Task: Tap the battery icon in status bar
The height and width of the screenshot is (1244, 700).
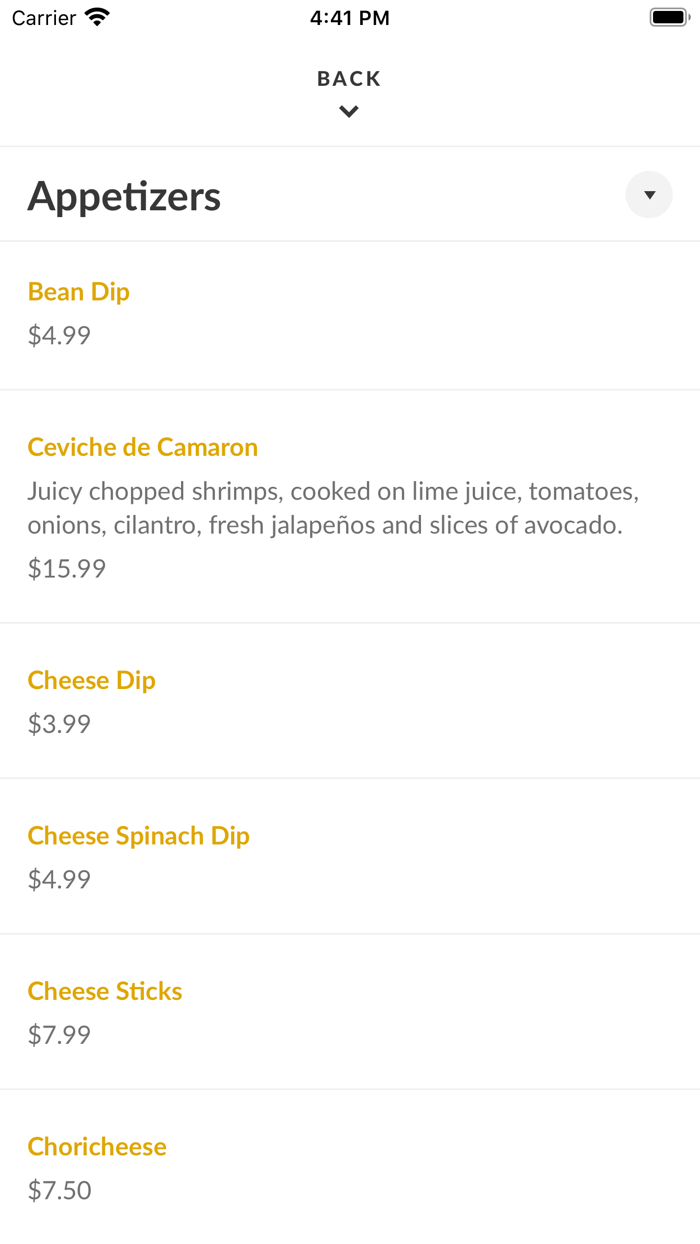Action: coord(667,17)
